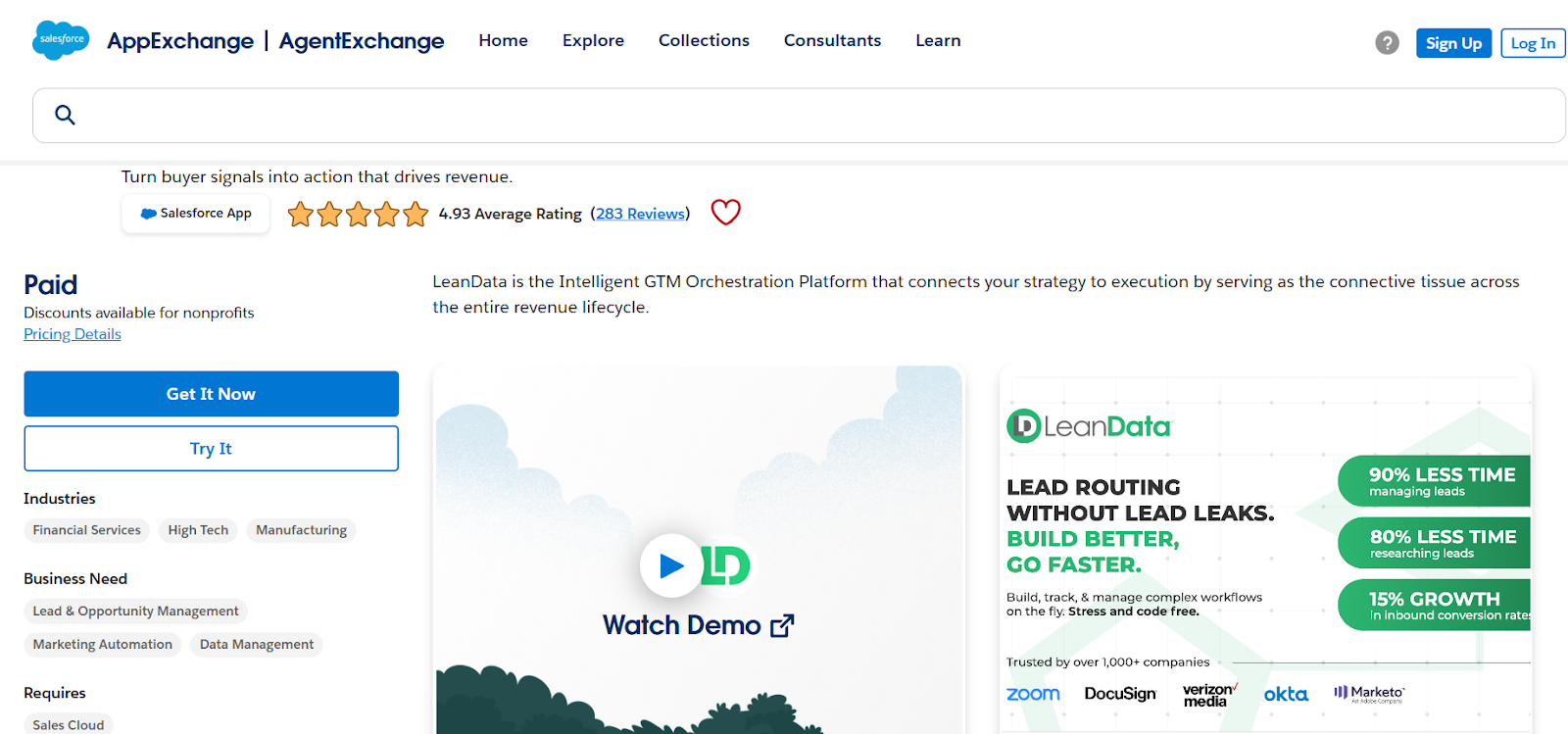Click the Salesforce App badge
The image size is (1568, 734).
[x=196, y=214]
